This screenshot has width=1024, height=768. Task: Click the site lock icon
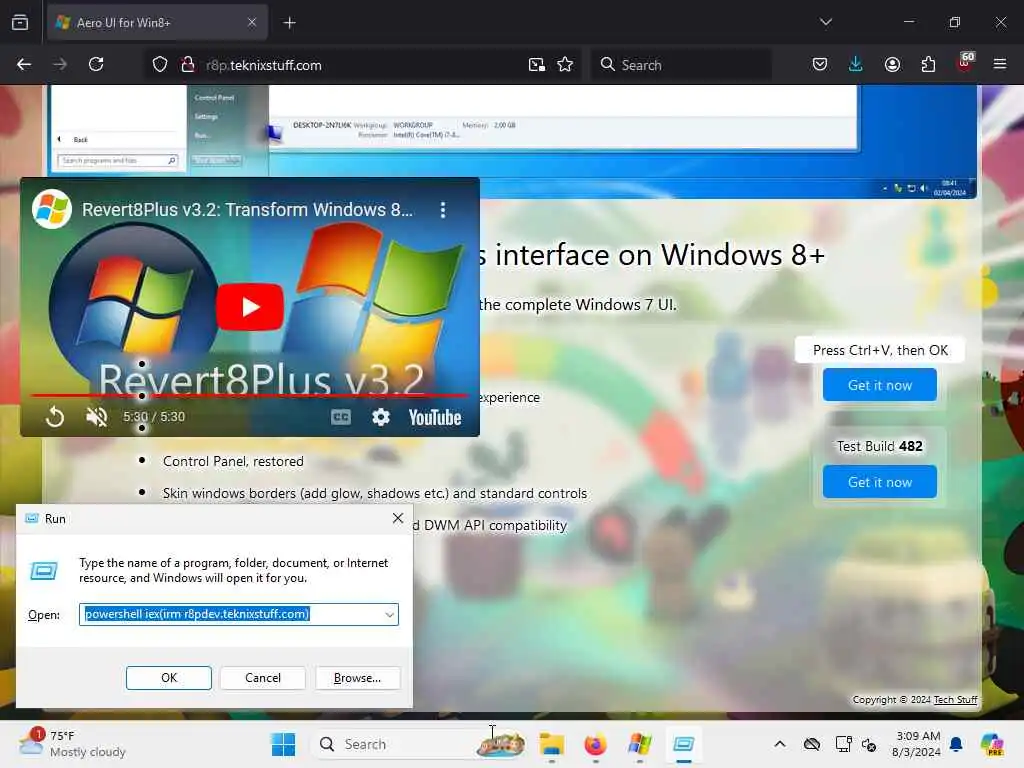pos(187,65)
